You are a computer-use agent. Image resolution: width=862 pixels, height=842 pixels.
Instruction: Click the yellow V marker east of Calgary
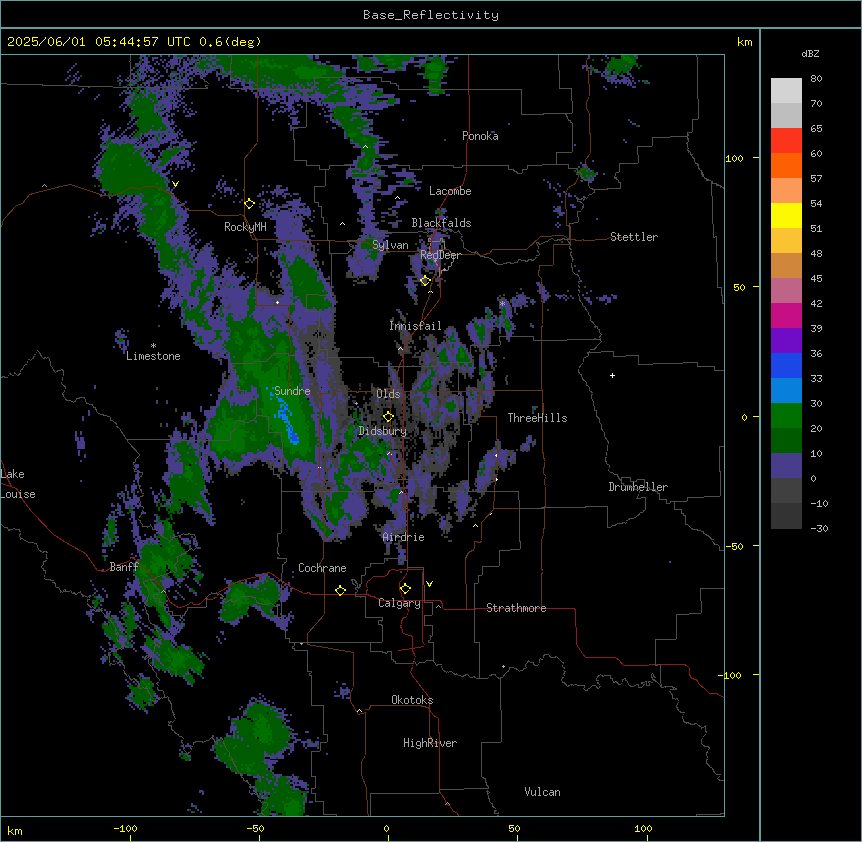[x=429, y=584]
